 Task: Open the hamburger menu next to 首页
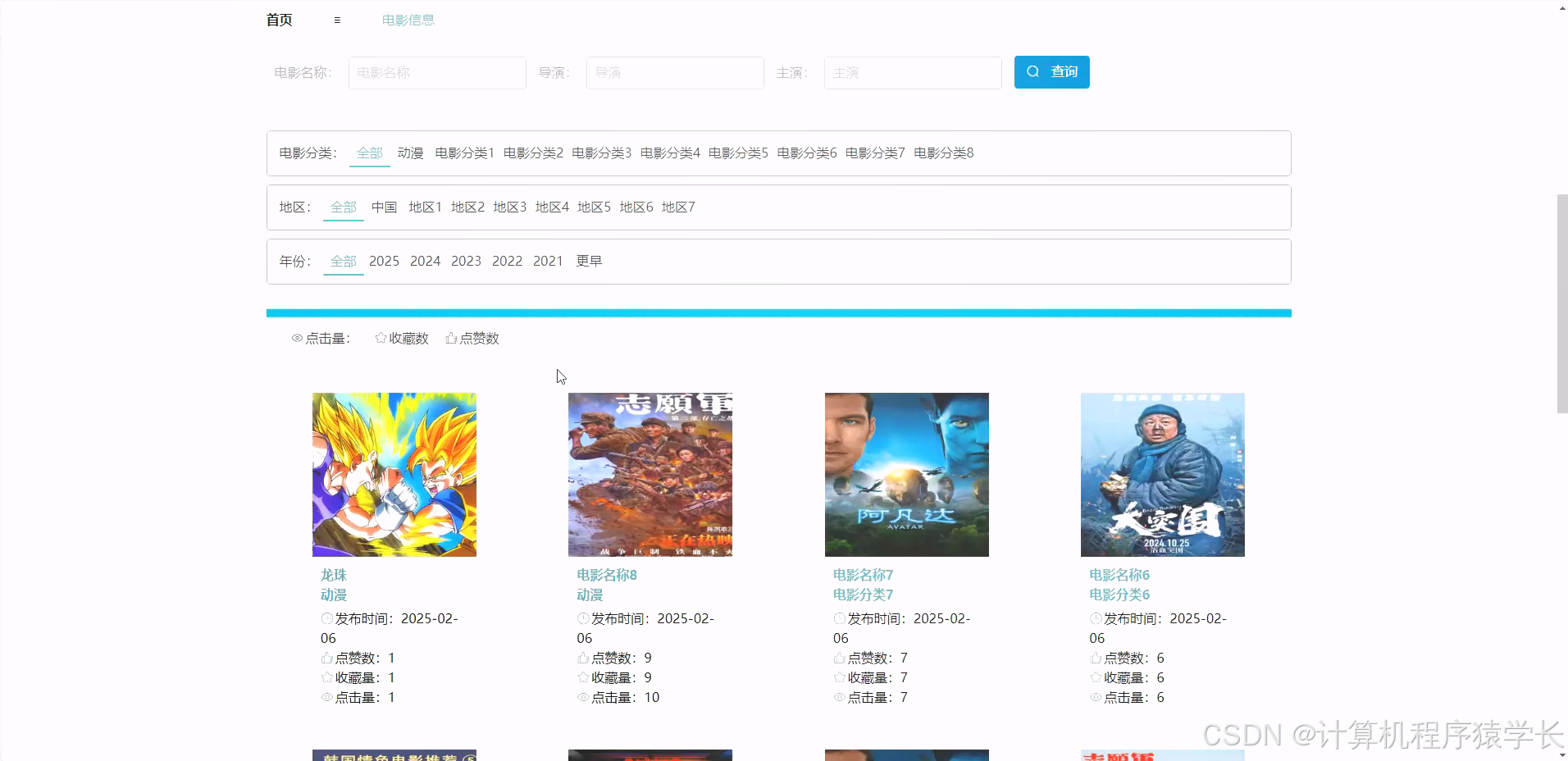tap(335, 20)
